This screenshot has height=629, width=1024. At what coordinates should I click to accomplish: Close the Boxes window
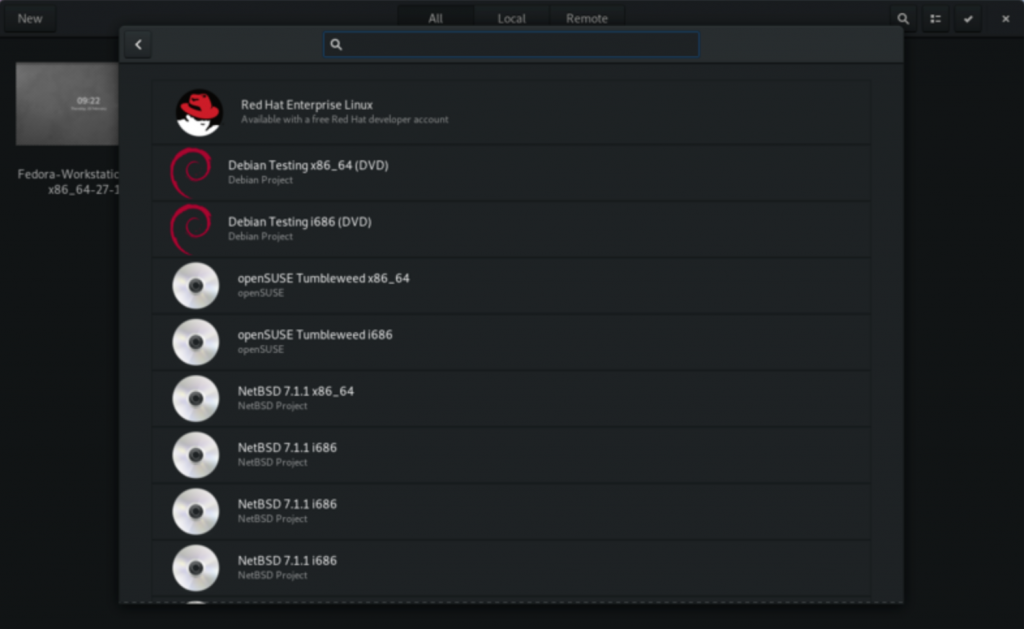pos(1006,18)
